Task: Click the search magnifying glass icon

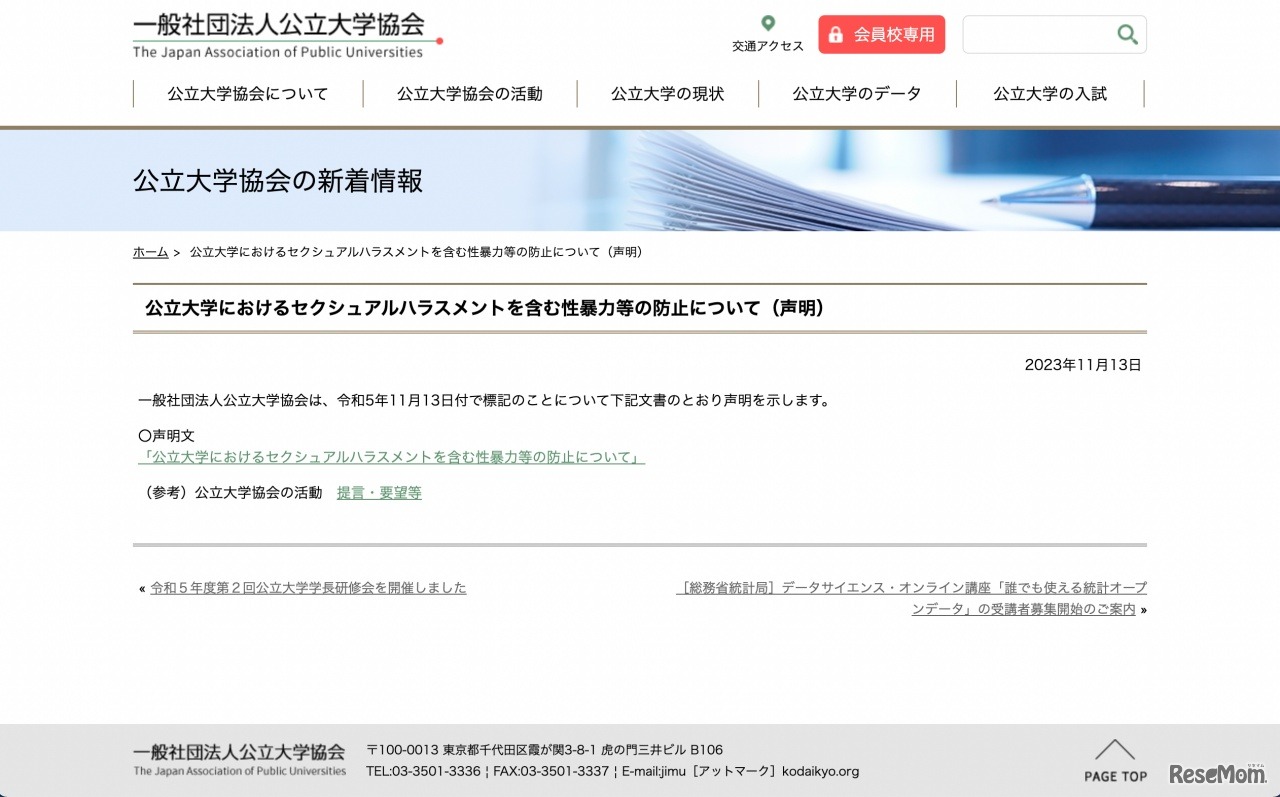Action: 1126,33
